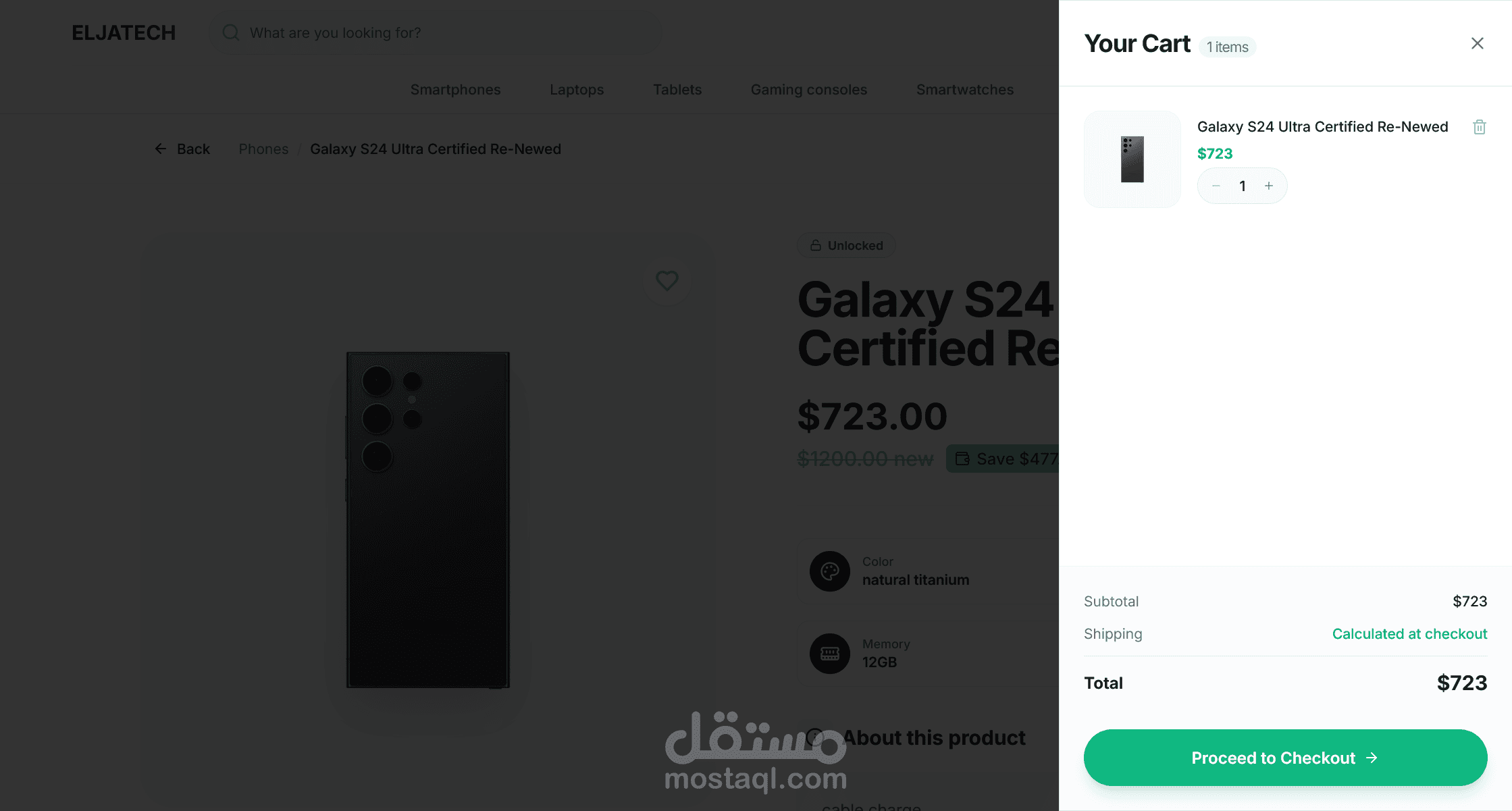Open the Smartwatches category

[964, 90]
